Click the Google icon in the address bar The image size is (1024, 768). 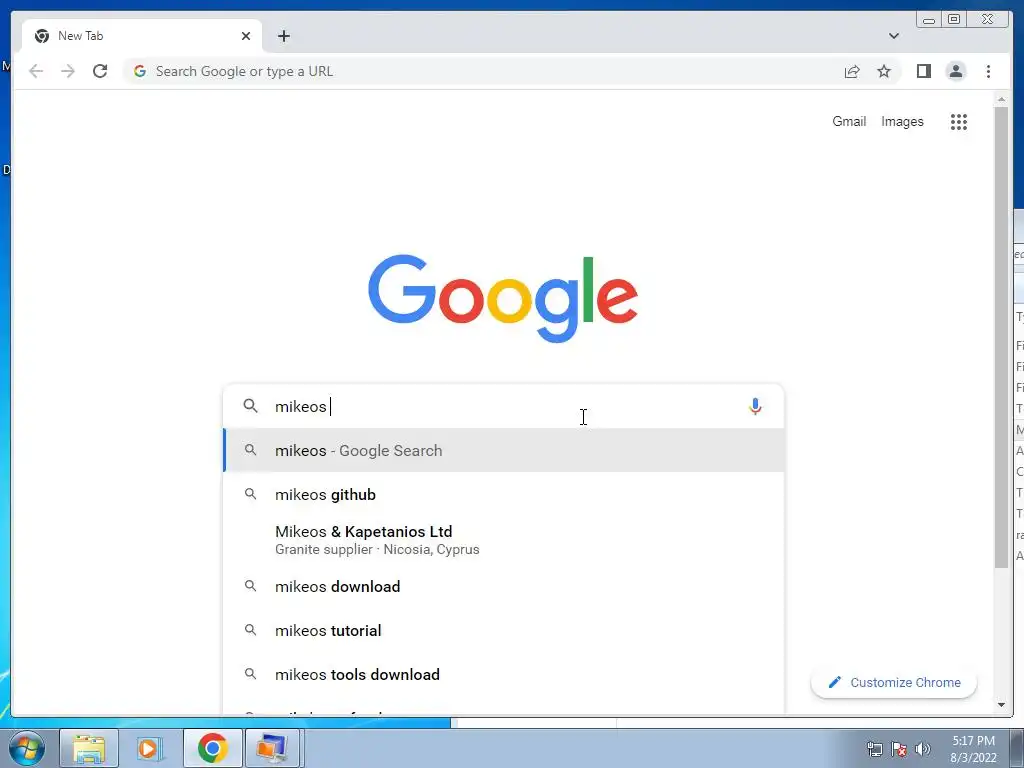pyautogui.click(x=139, y=71)
